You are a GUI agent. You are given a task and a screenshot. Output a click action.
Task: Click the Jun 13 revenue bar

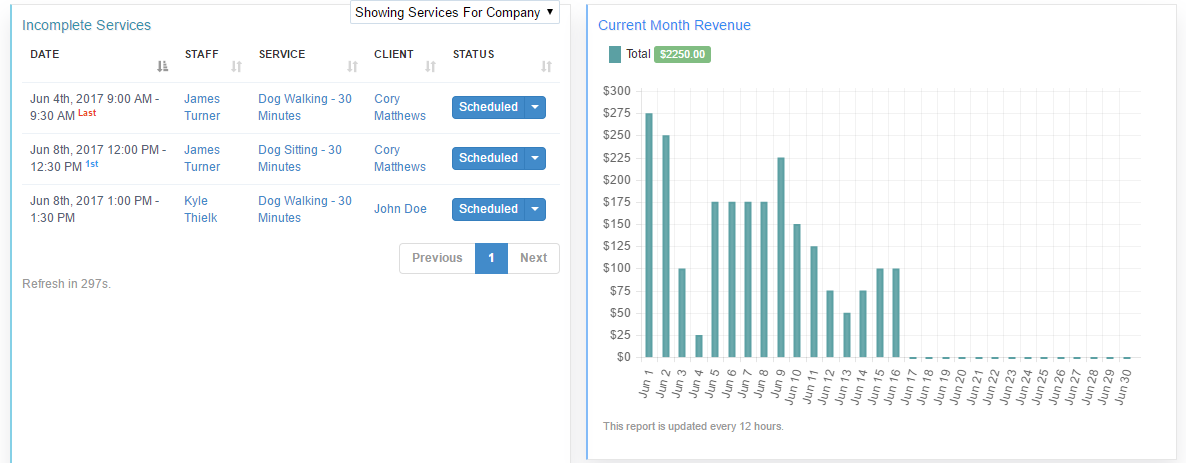846,335
